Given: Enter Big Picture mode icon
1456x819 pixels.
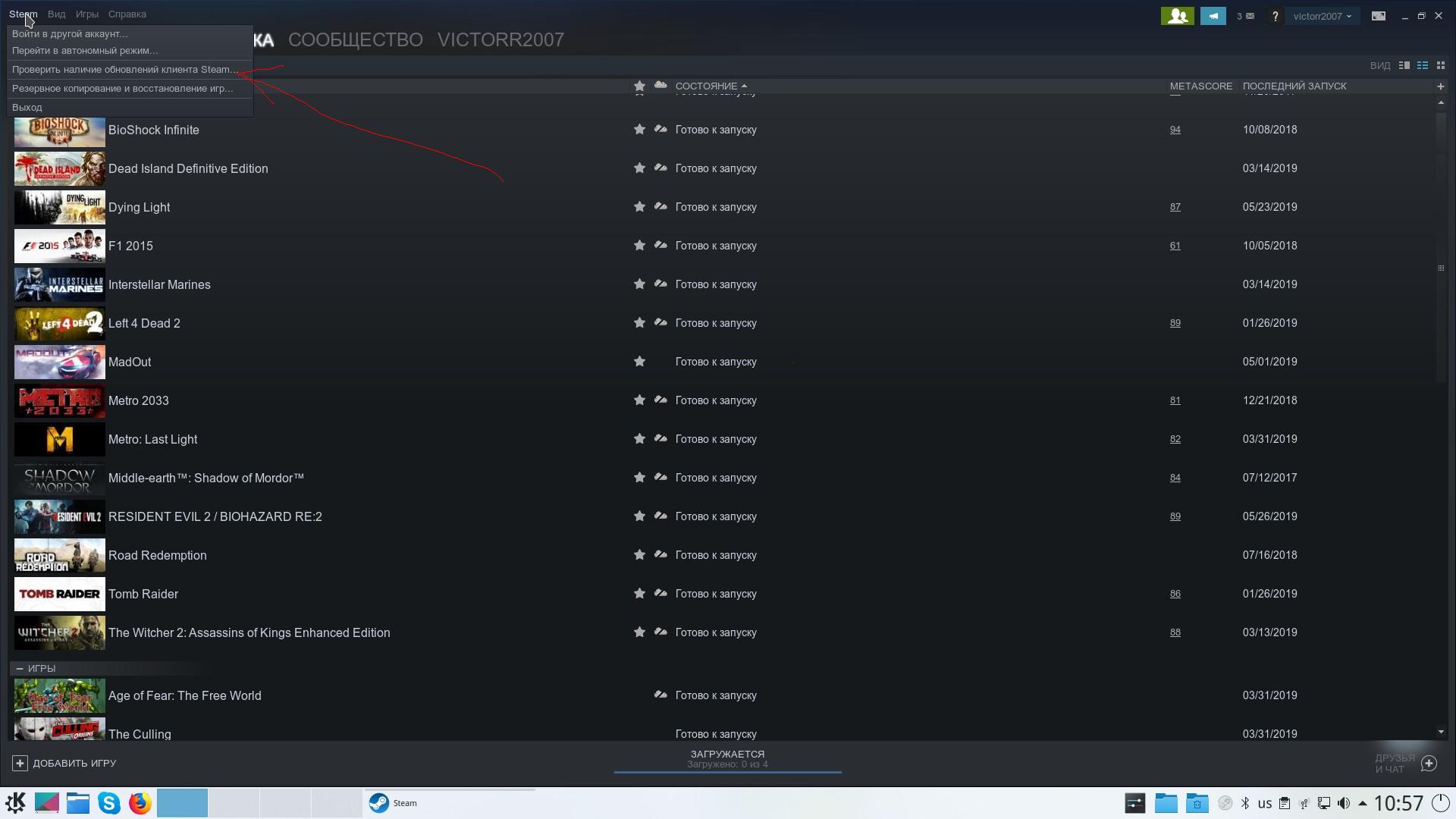Looking at the screenshot, I should [x=1378, y=16].
